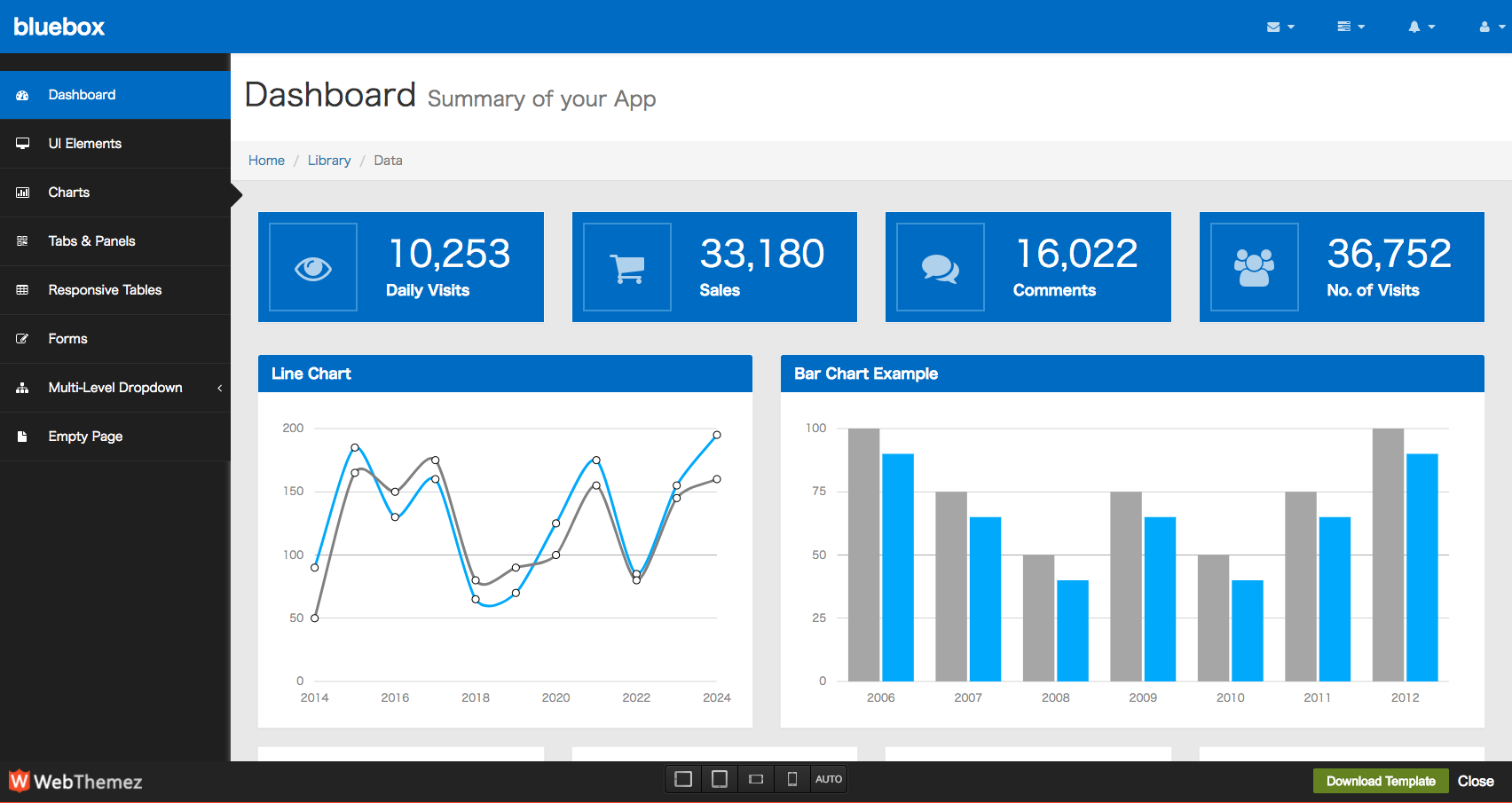
Task: Follow the Library breadcrumb link
Action: 329,161
